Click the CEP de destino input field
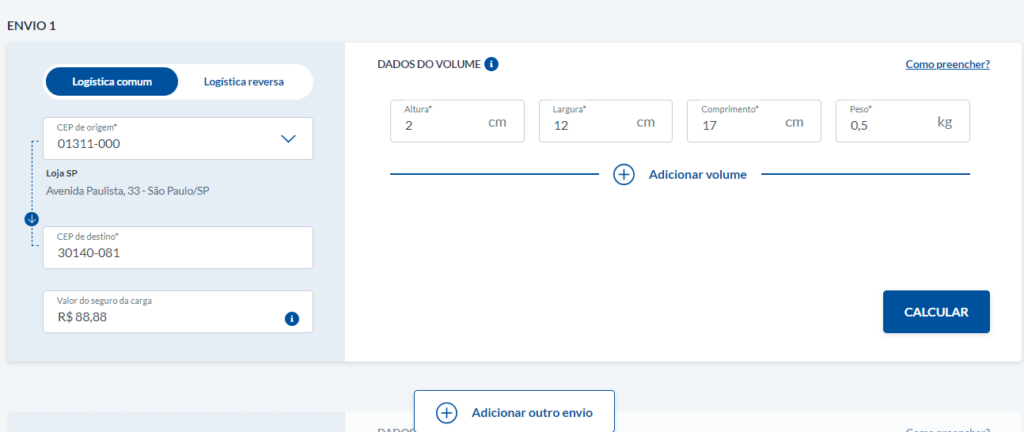The width and height of the screenshot is (1024, 432). 178,247
